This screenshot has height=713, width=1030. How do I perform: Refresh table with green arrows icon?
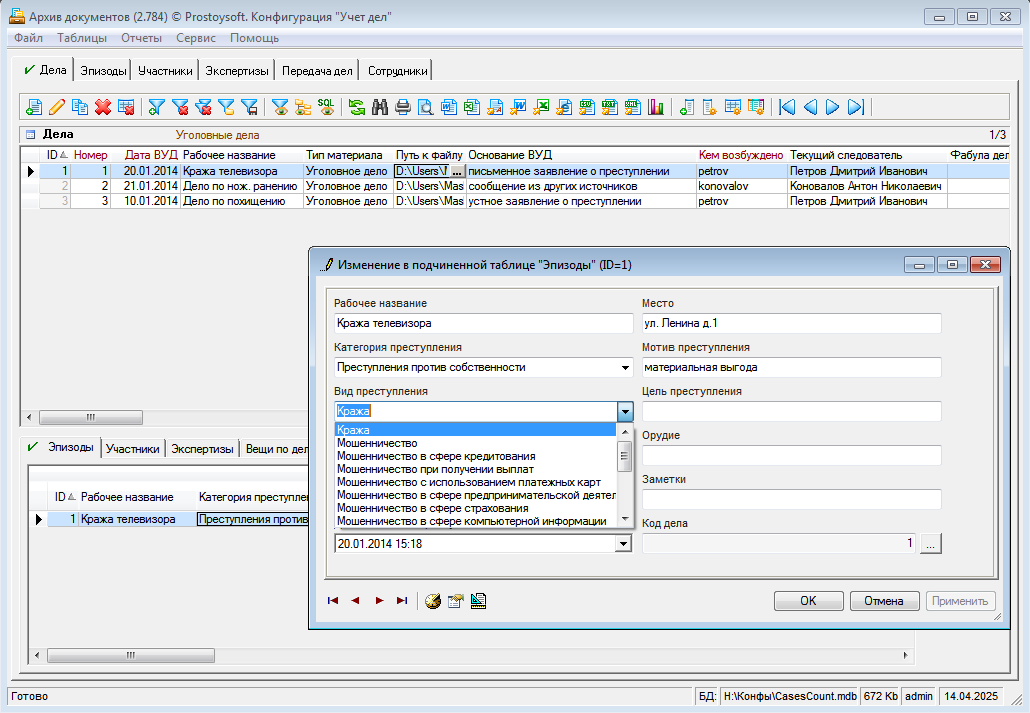tap(357, 107)
